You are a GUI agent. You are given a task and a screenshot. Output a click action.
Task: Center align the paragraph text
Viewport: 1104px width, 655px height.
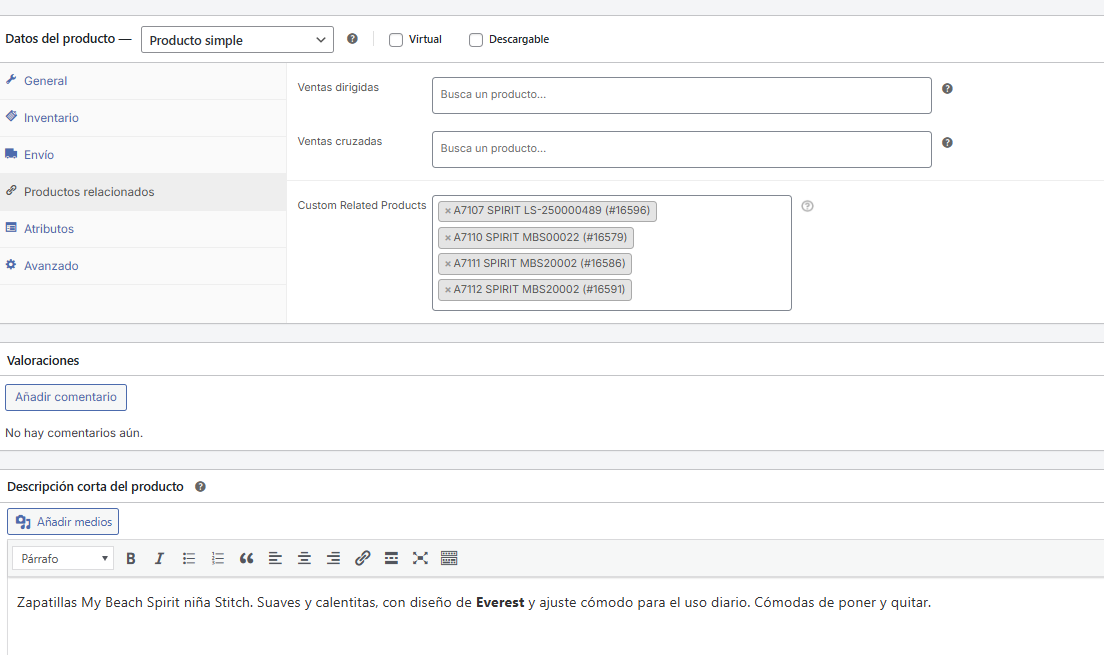(305, 558)
